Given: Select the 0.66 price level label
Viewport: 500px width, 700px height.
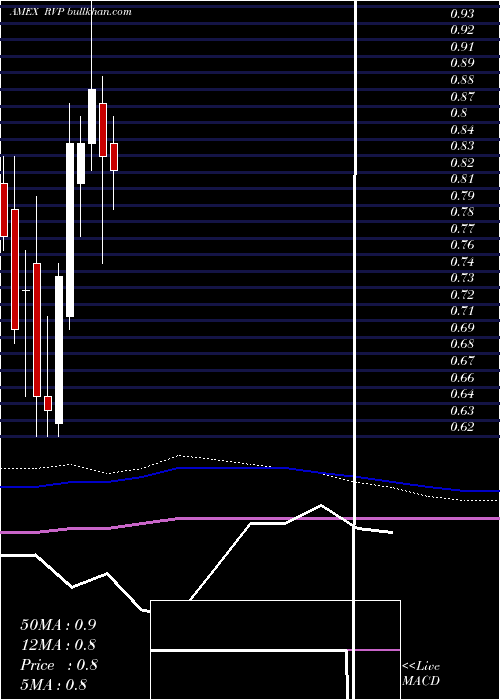Looking at the screenshot, I should pos(462,378).
